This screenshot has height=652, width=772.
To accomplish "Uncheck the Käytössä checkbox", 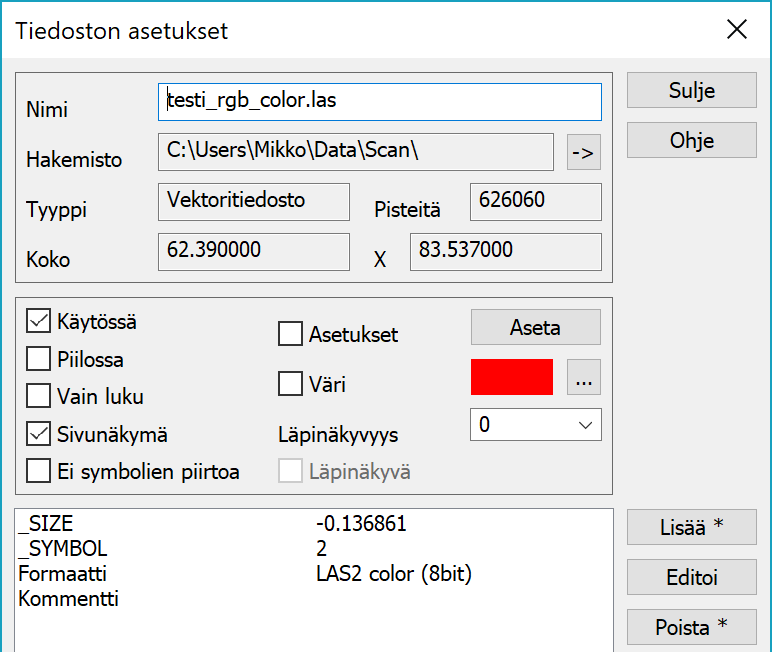I will pos(39,322).
